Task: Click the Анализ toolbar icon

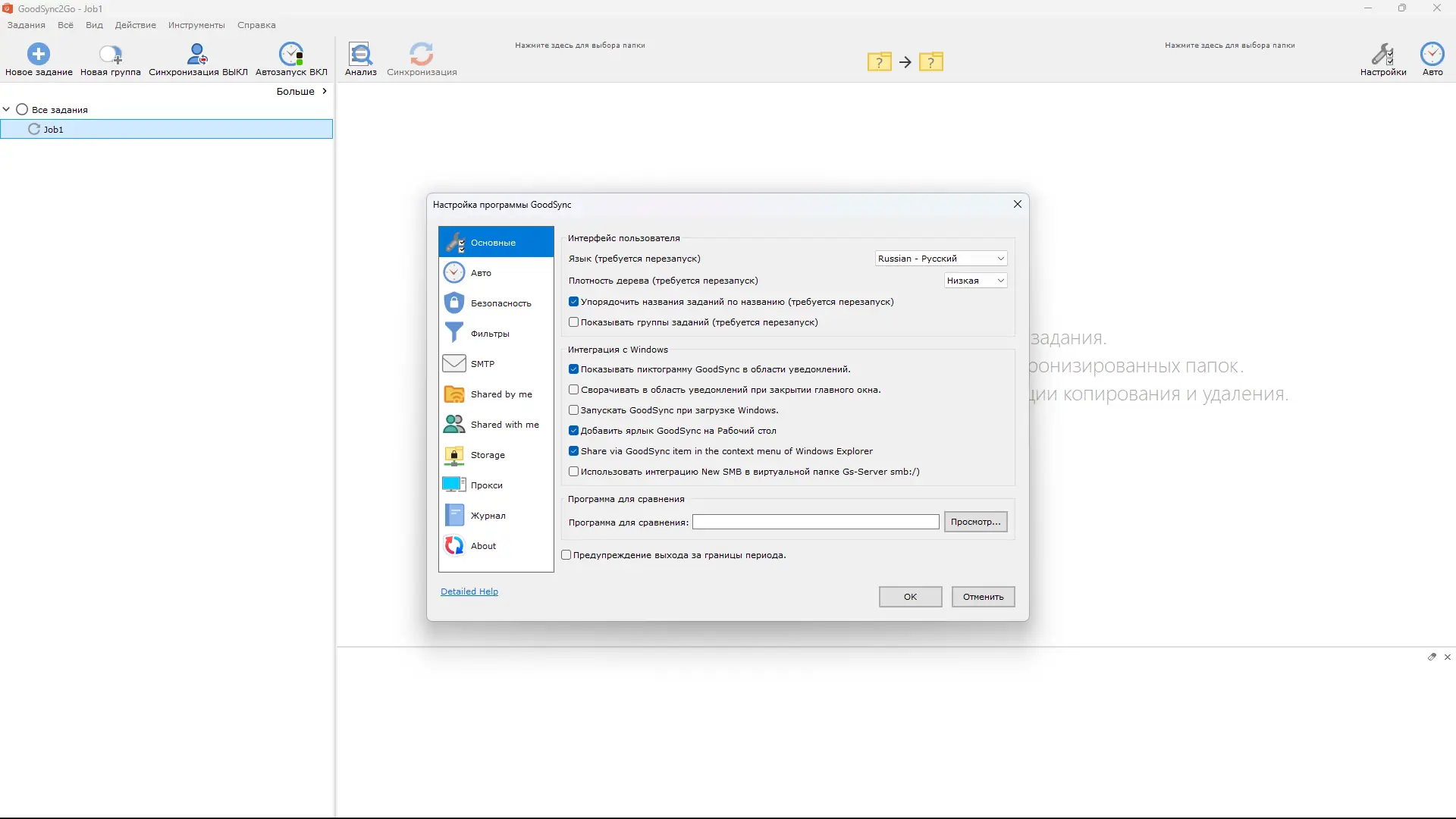Action: [x=360, y=54]
